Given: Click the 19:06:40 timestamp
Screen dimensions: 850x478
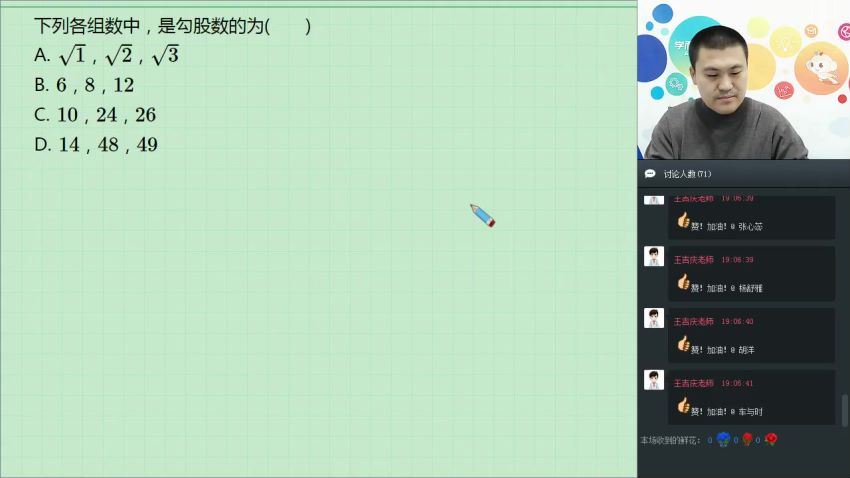Looking at the screenshot, I should [737, 322].
